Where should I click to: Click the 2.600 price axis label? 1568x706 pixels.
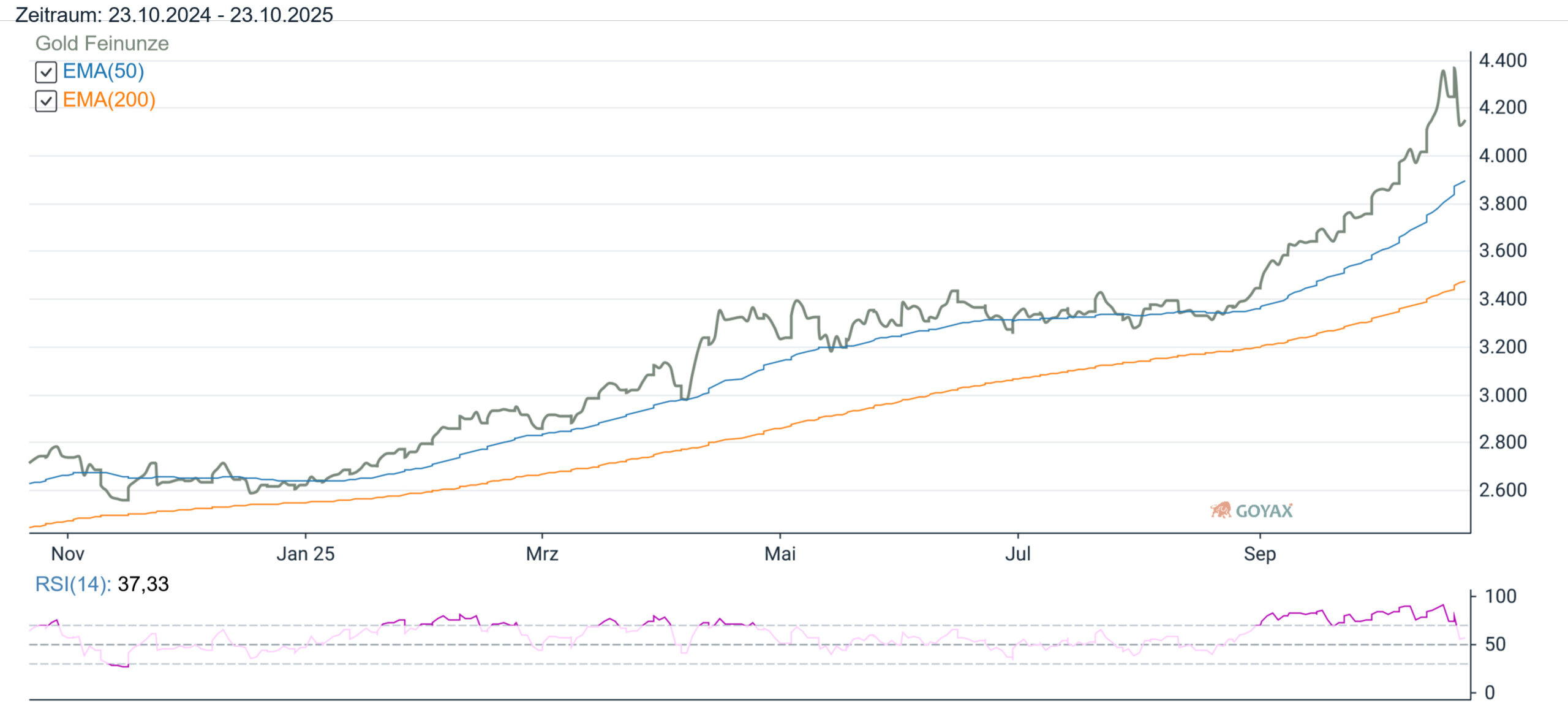click(x=1502, y=490)
